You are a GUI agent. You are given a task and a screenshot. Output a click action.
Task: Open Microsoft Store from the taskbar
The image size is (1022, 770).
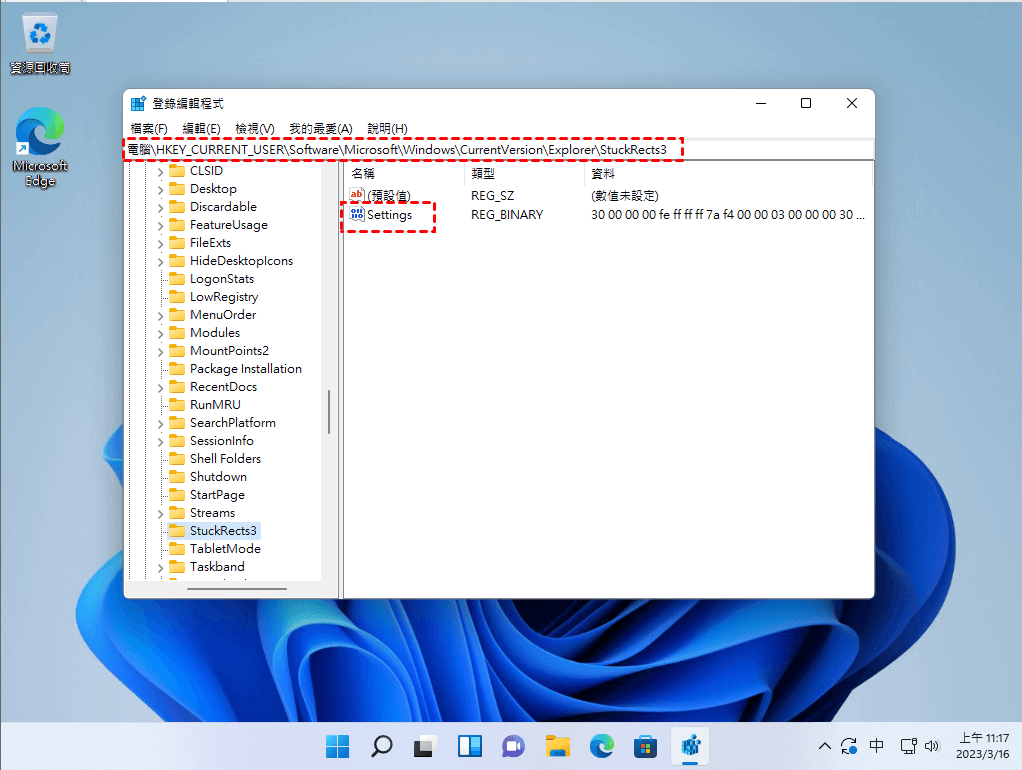pos(645,746)
